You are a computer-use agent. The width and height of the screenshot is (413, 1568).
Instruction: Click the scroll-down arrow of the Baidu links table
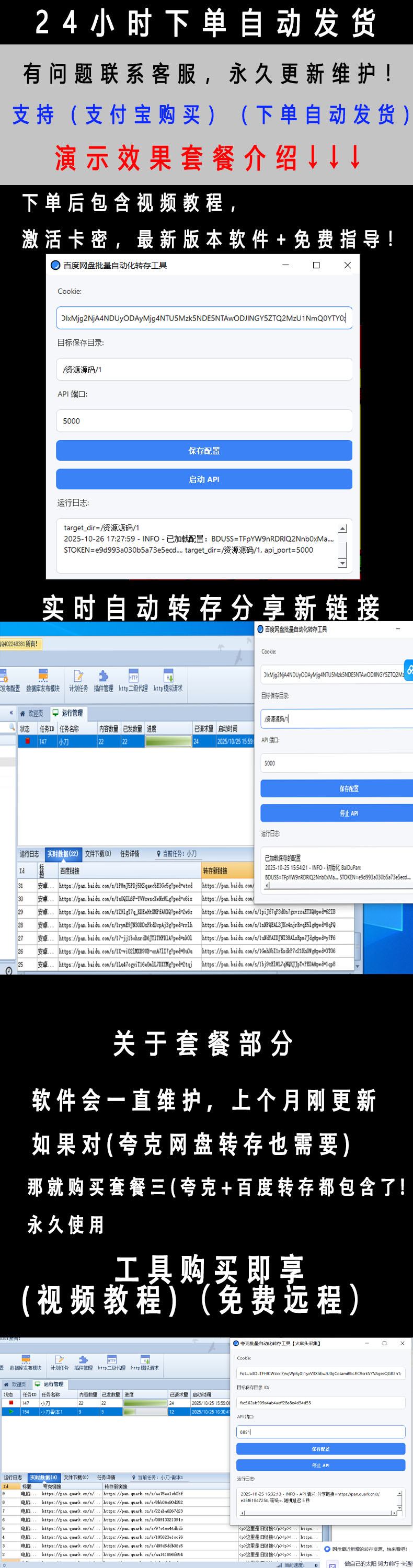(x=357, y=966)
